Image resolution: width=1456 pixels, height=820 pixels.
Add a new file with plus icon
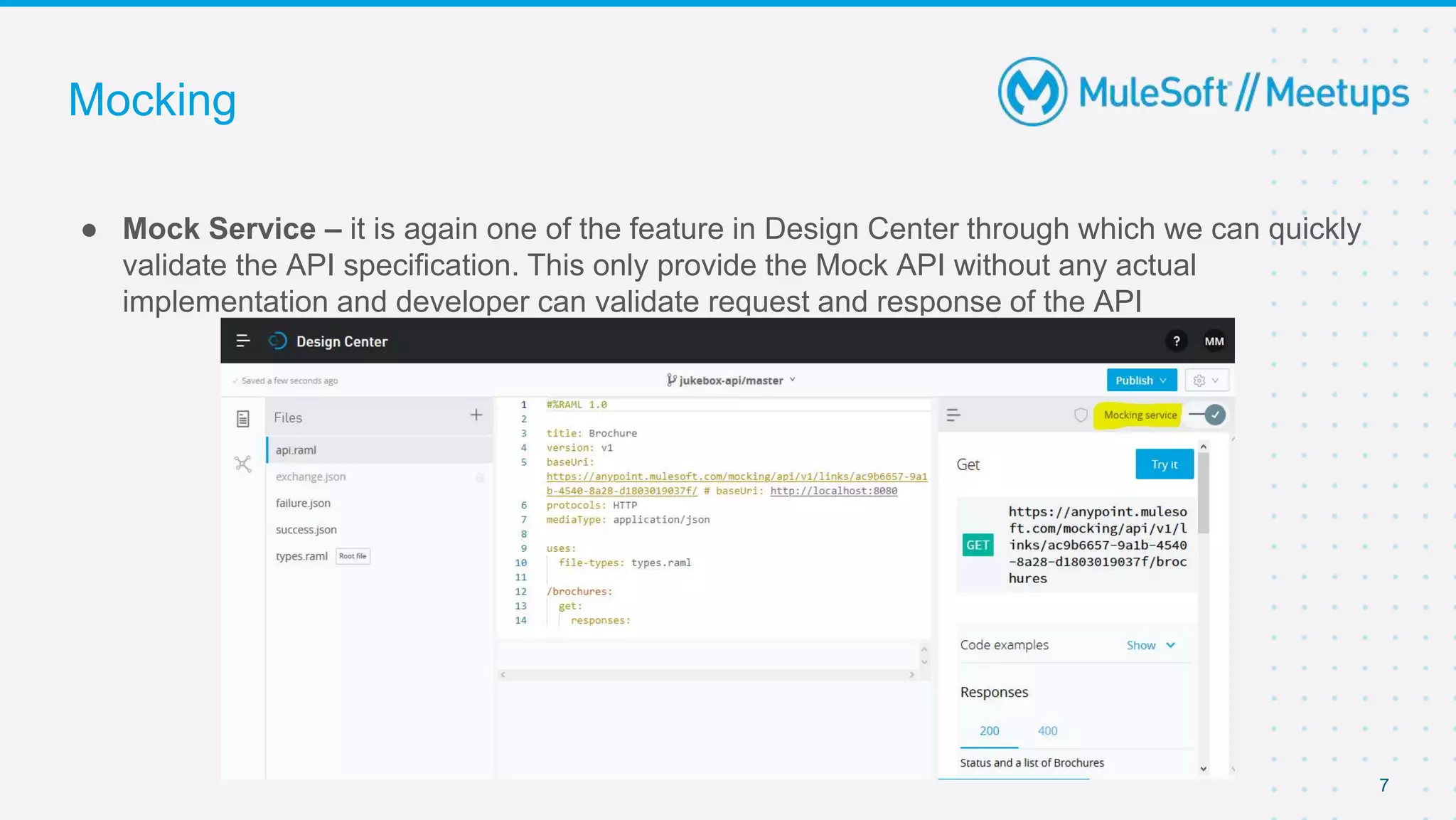tap(476, 415)
